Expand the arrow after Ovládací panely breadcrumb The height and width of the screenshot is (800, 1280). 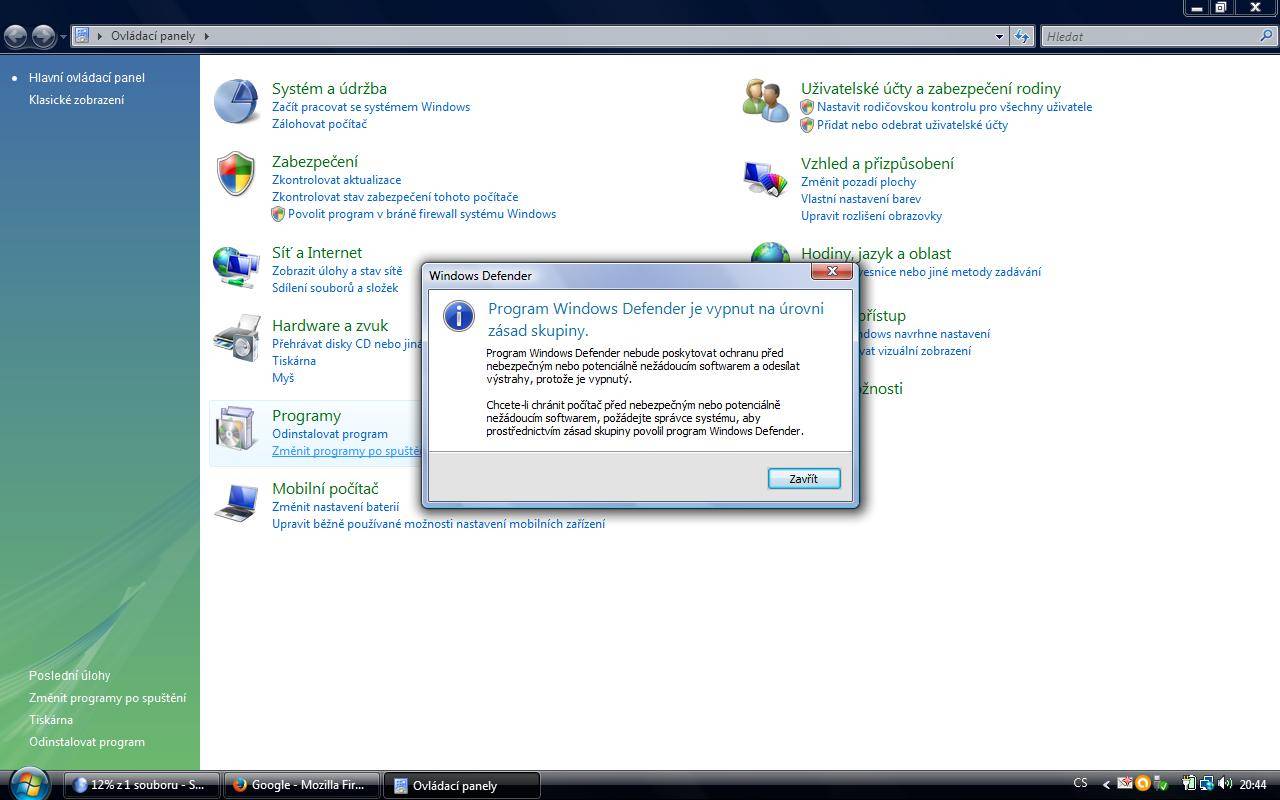(x=207, y=36)
